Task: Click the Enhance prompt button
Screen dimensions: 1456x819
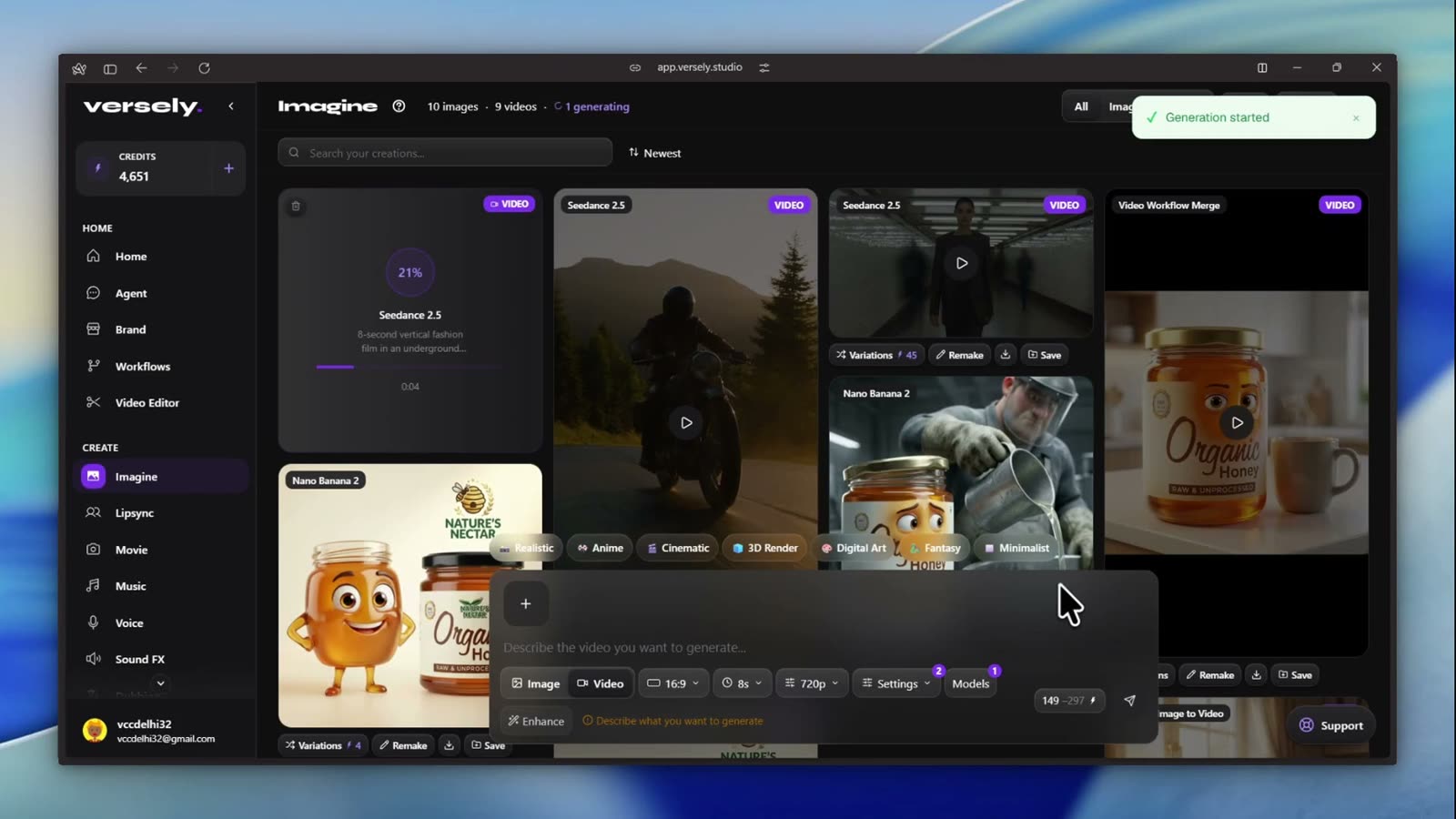Action: (x=536, y=721)
